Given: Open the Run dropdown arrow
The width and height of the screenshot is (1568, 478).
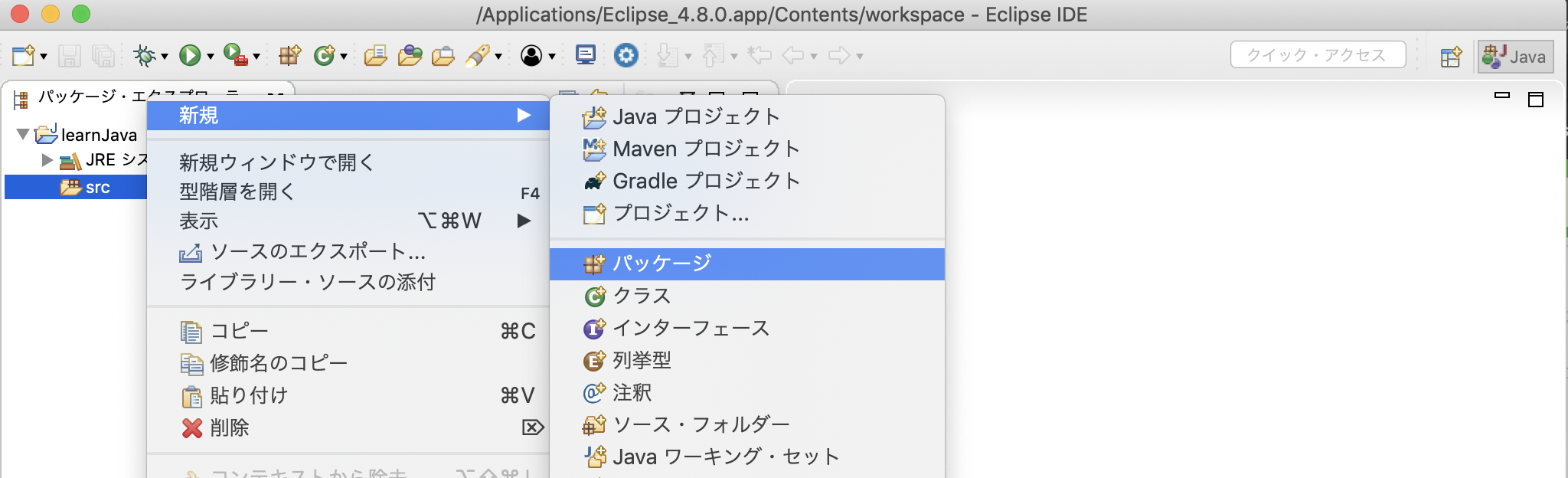Looking at the screenshot, I should click(210, 56).
